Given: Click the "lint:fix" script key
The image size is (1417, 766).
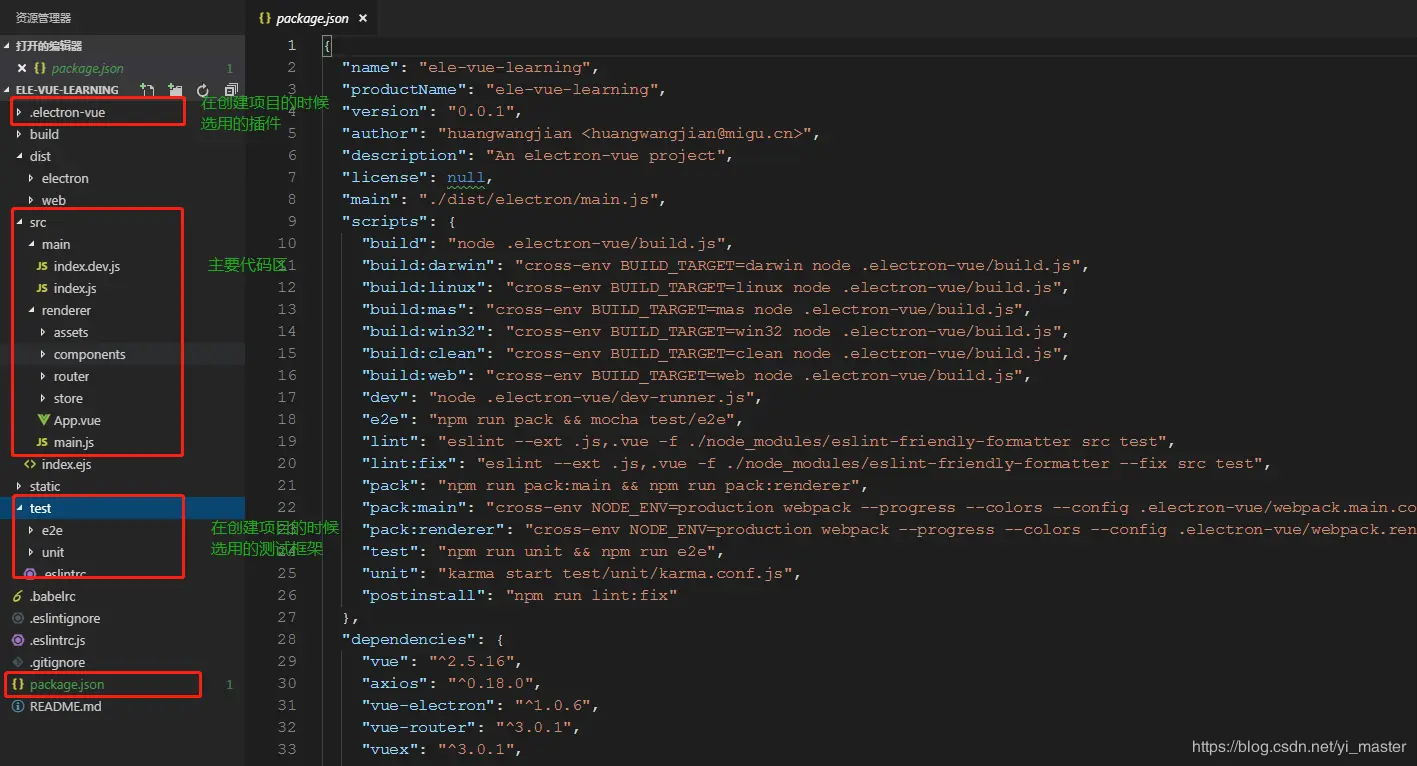Looking at the screenshot, I should tap(409, 464).
